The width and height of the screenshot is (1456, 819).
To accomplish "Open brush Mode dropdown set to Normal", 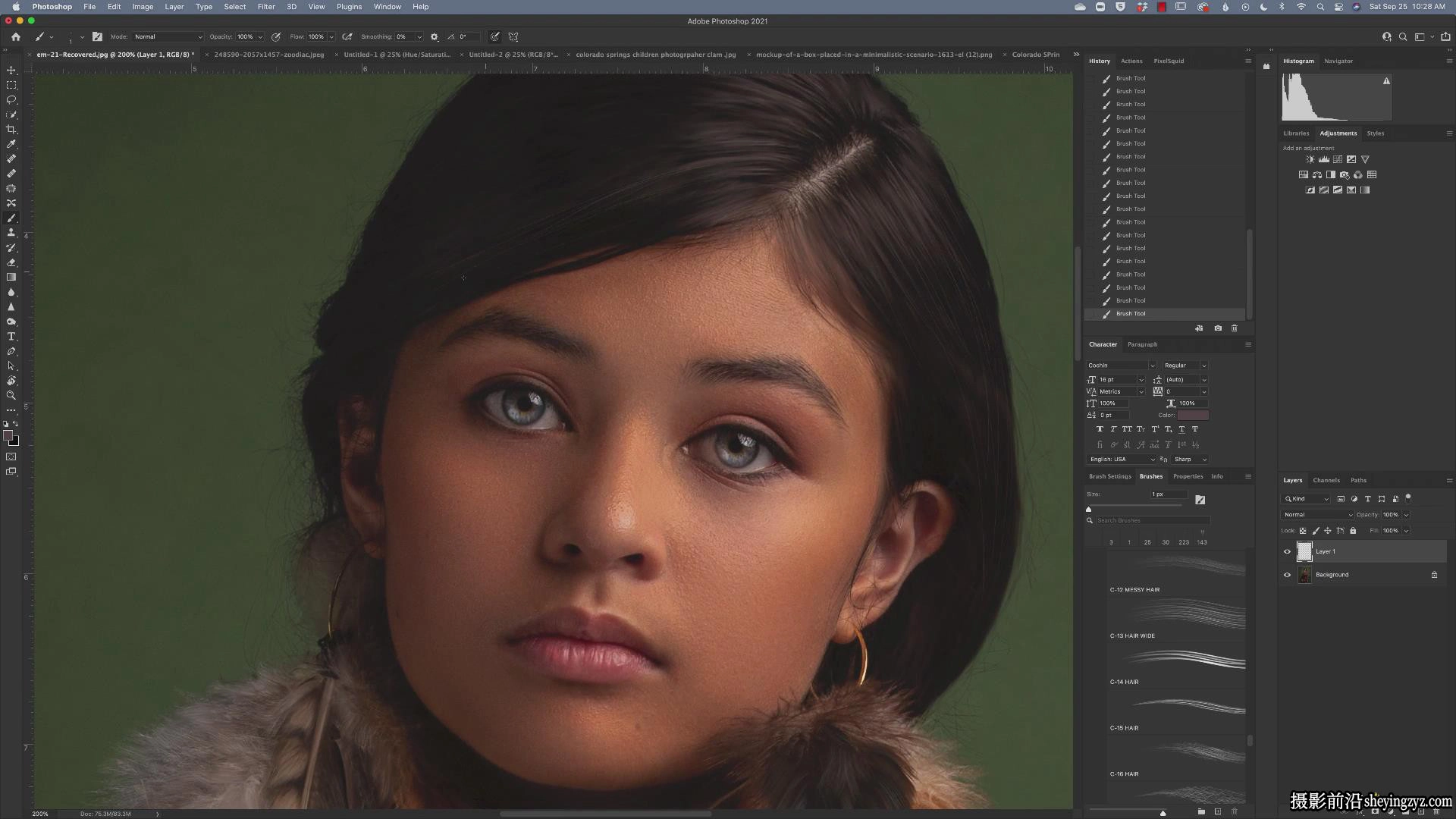I will (x=168, y=36).
